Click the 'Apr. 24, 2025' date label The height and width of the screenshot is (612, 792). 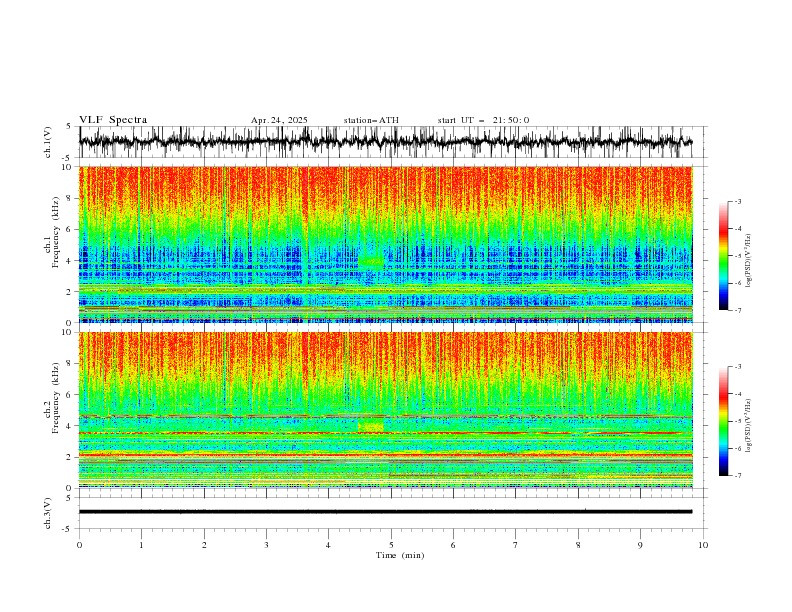[x=279, y=120]
